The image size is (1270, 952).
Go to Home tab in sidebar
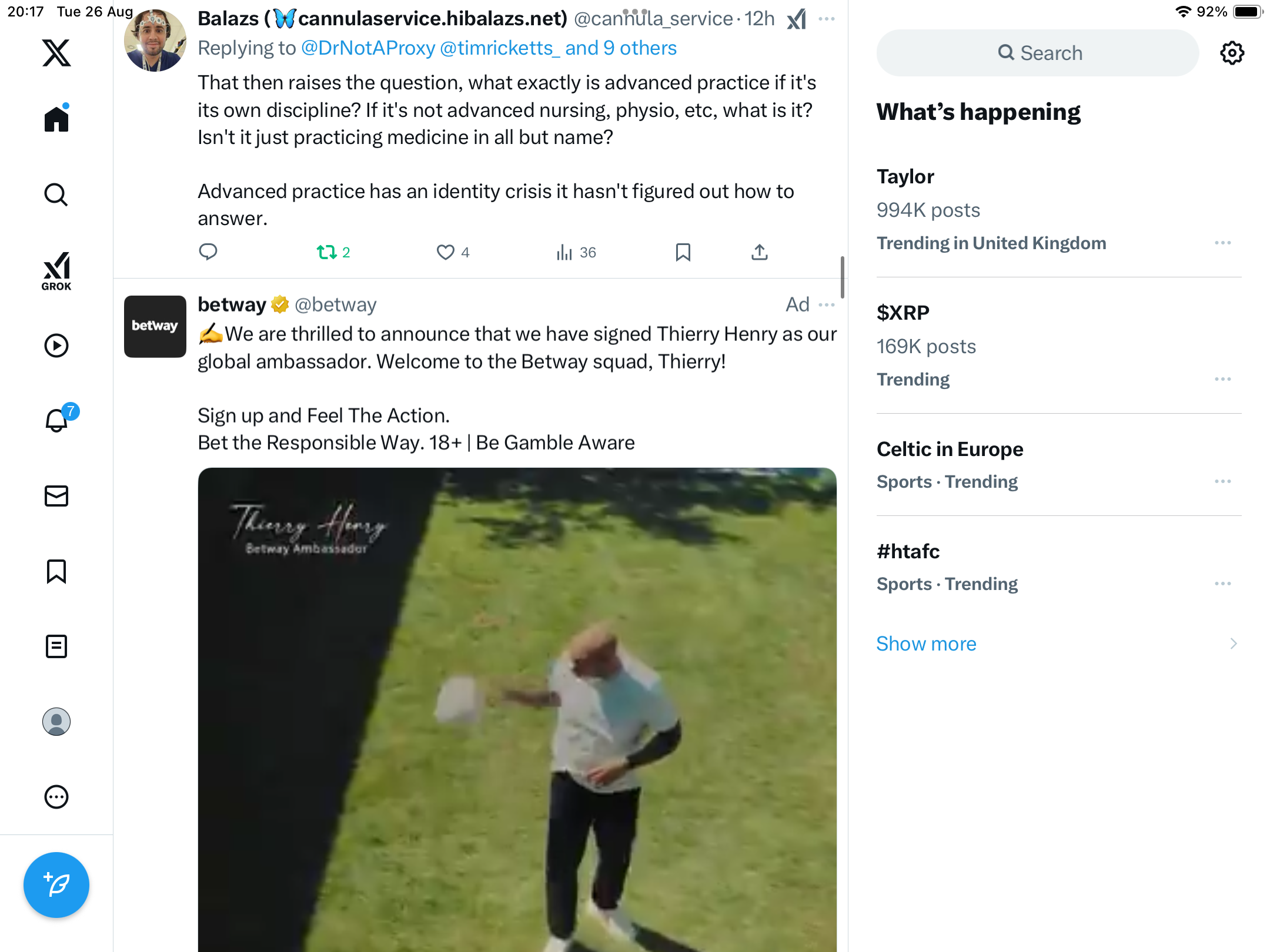(56, 119)
